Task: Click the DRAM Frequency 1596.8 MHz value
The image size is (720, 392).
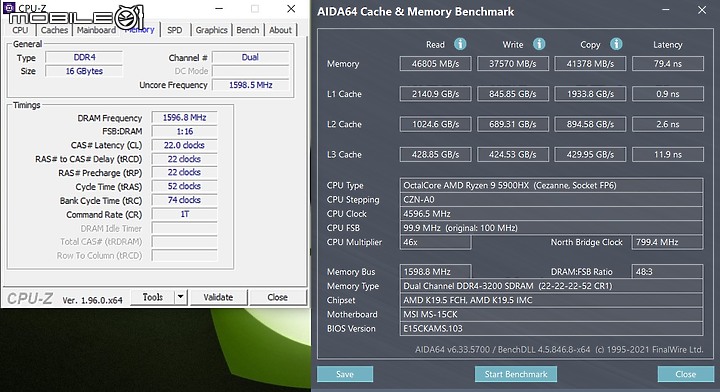Action: click(x=184, y=118)
